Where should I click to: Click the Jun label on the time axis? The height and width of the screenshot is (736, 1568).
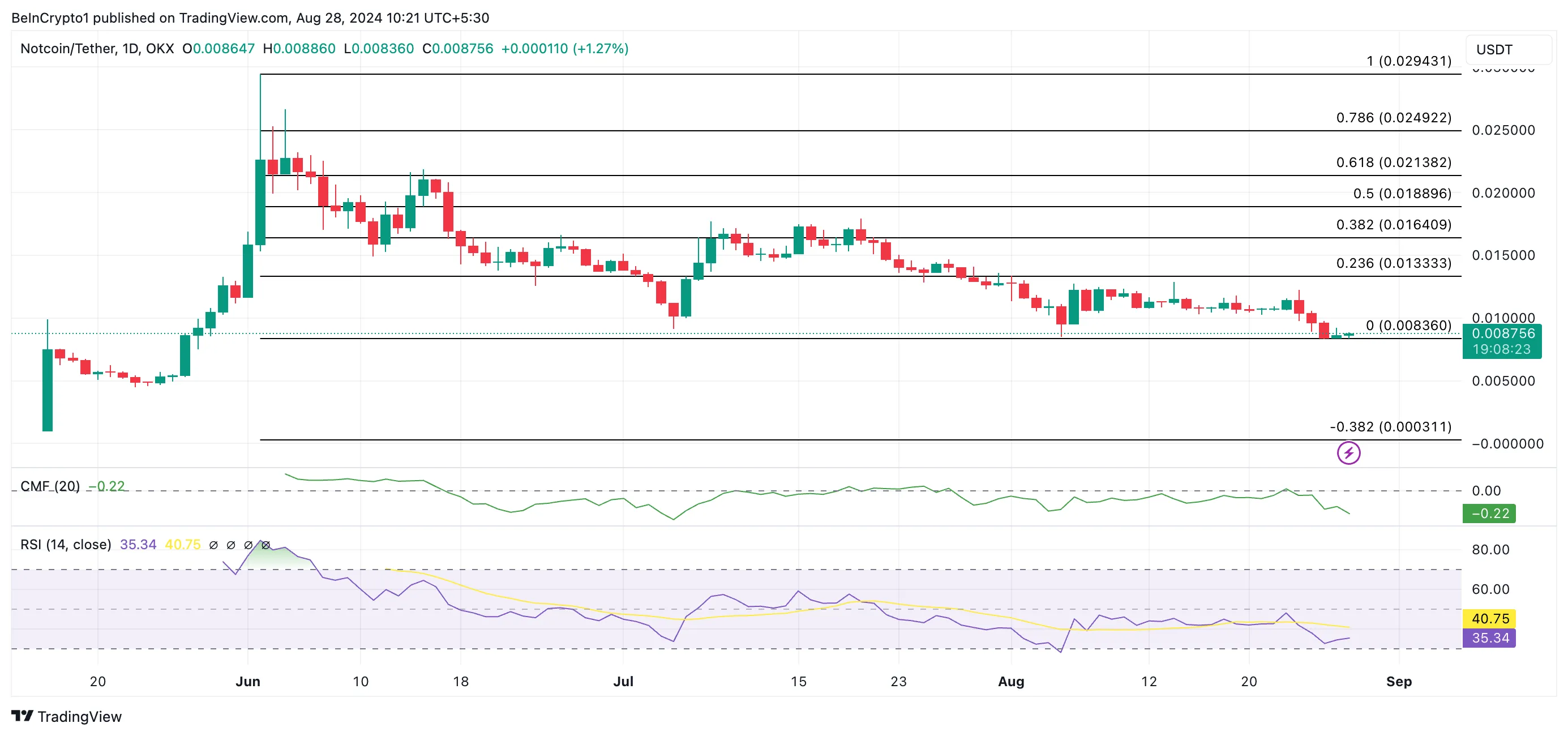(248, 682)
